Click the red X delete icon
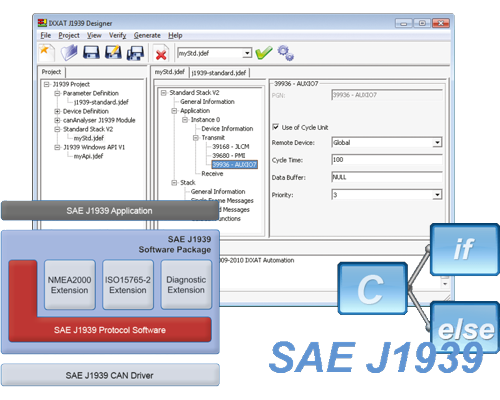 (161, 54)
